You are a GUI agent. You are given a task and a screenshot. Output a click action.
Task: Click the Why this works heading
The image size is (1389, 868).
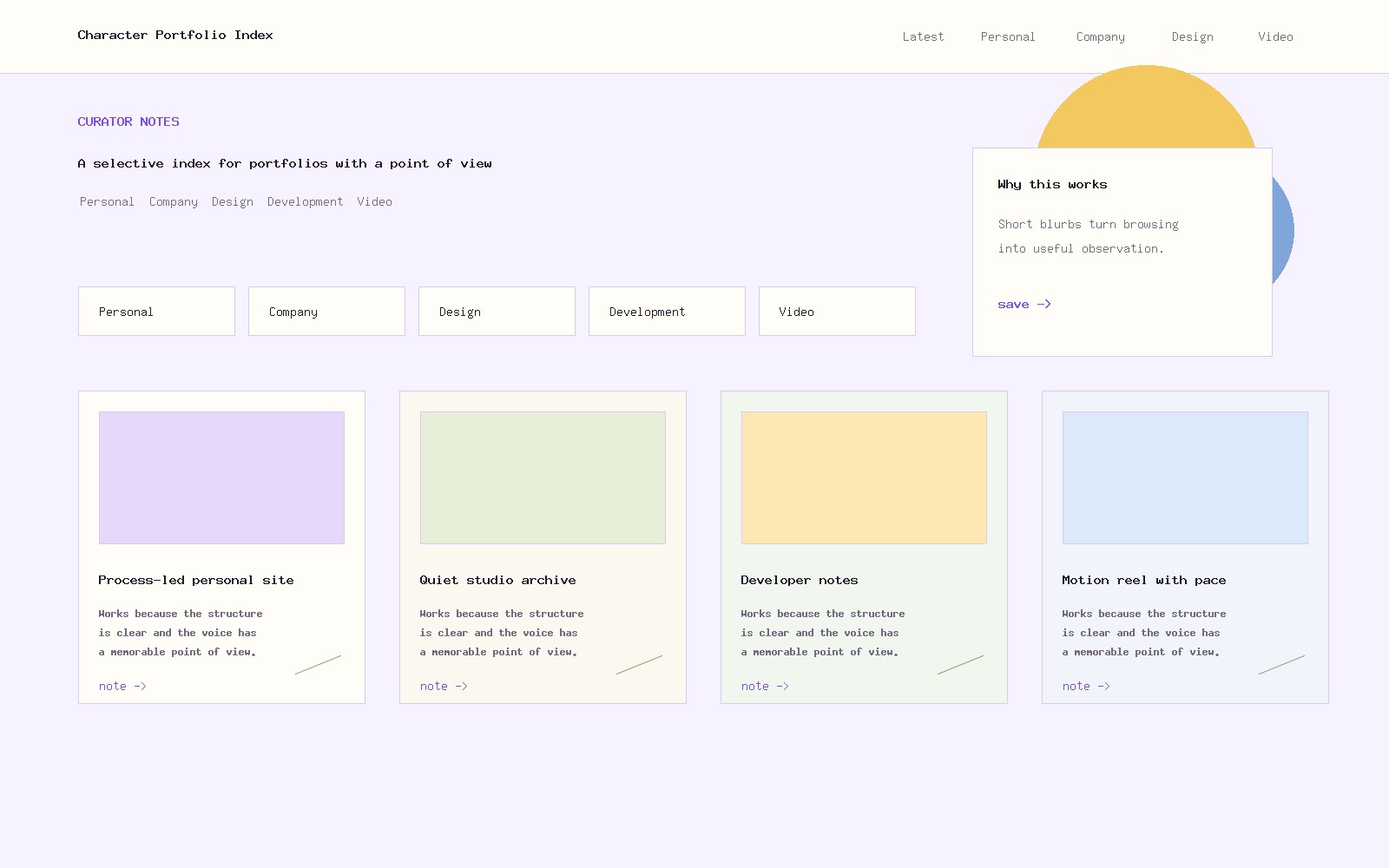[1052, 184]
